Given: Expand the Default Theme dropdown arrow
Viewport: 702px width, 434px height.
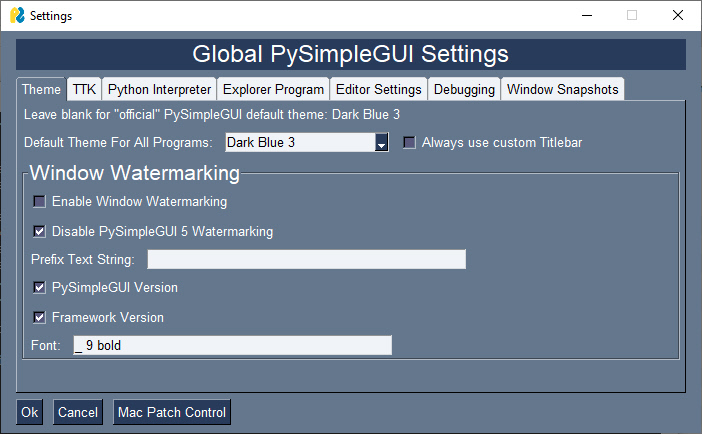Looking at the screenshot, I should (381, 143).
